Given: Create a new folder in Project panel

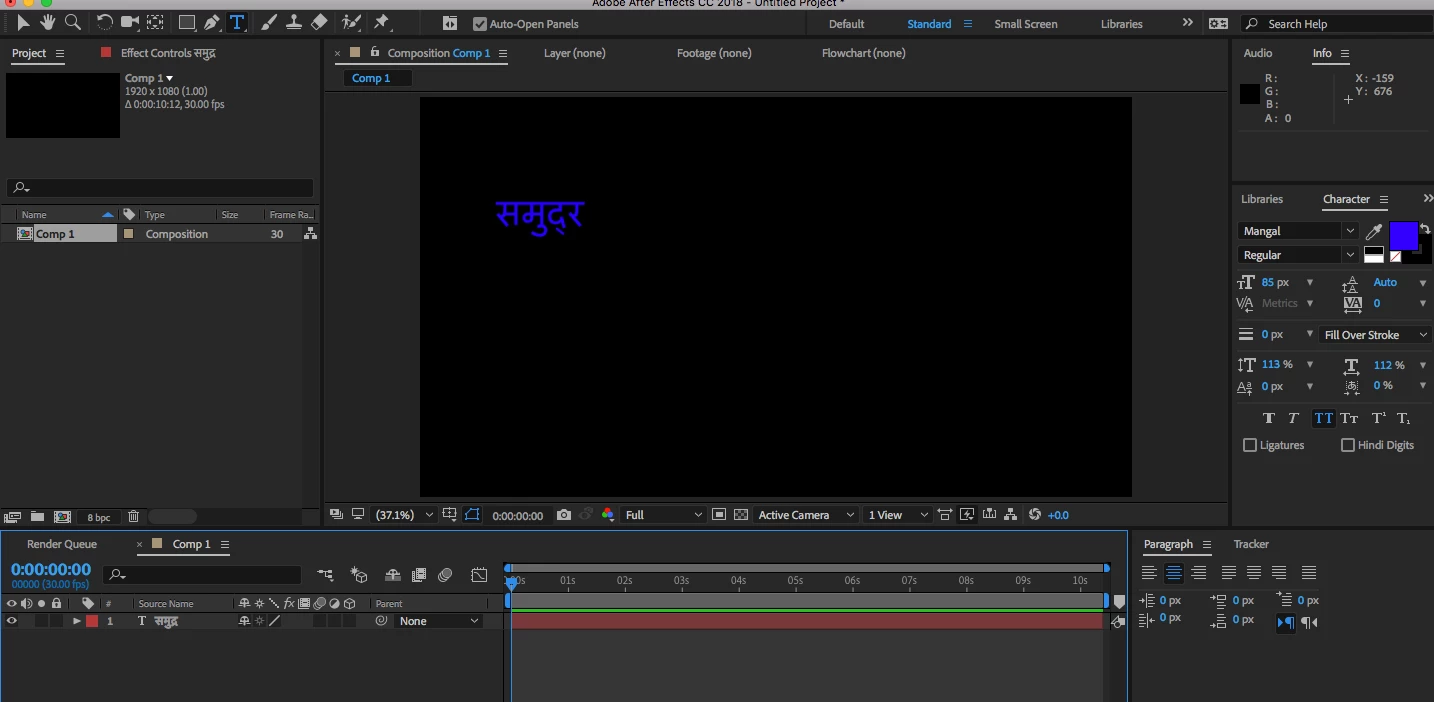Looking at the screenshot, I should click(37, 517).
